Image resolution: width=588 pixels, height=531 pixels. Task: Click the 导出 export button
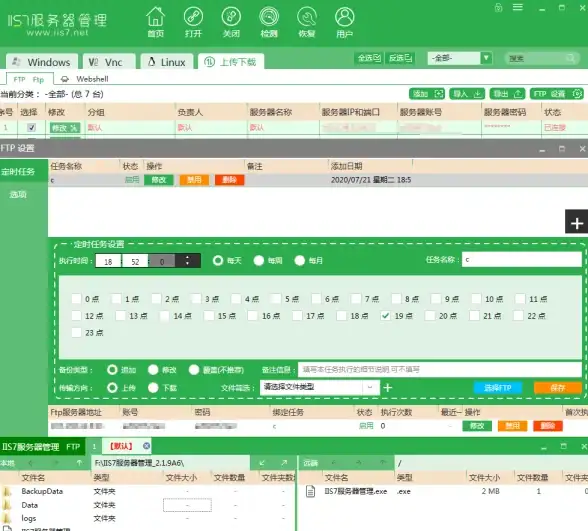(508, 94)
